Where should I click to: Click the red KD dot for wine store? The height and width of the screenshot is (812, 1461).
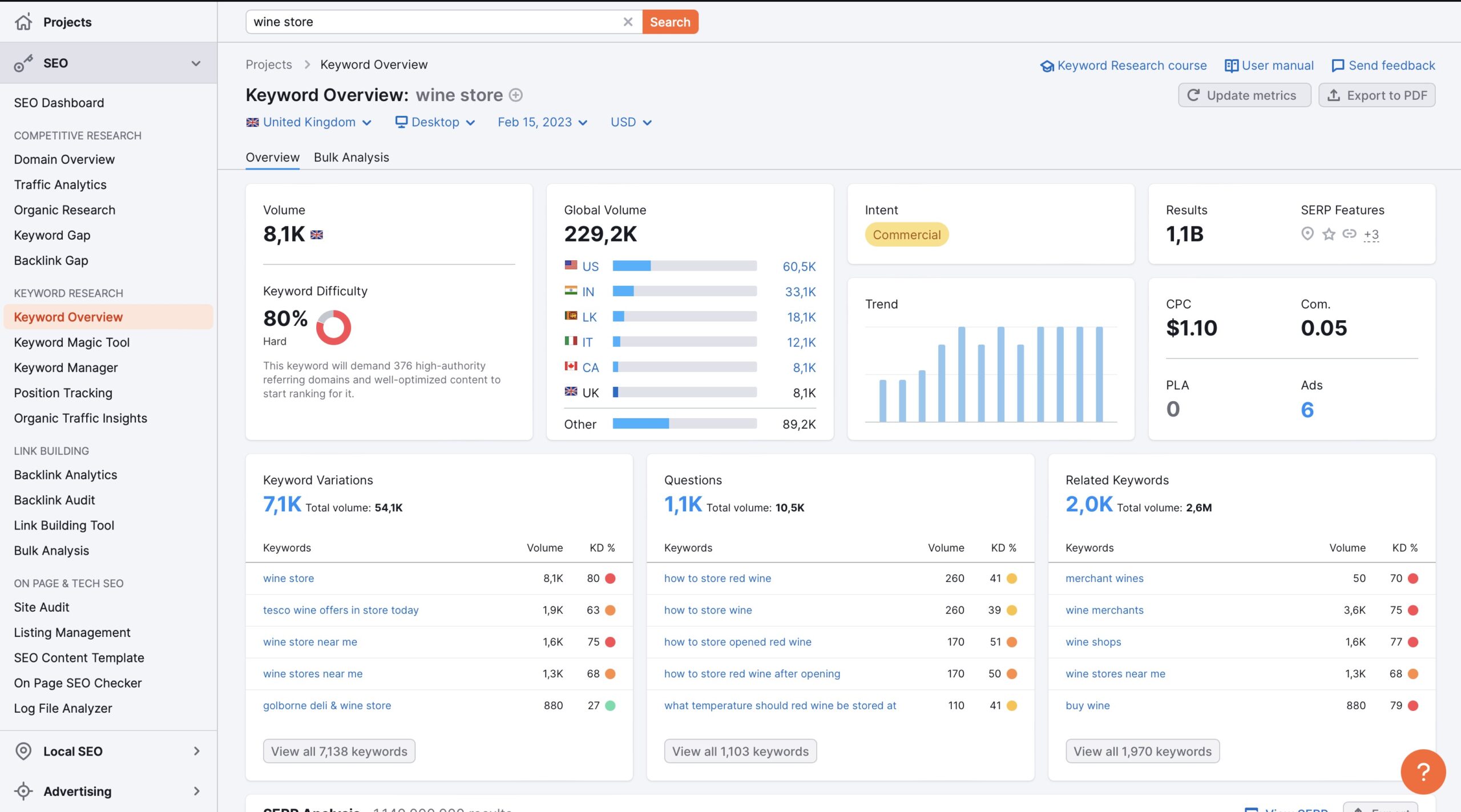point(610,579)
